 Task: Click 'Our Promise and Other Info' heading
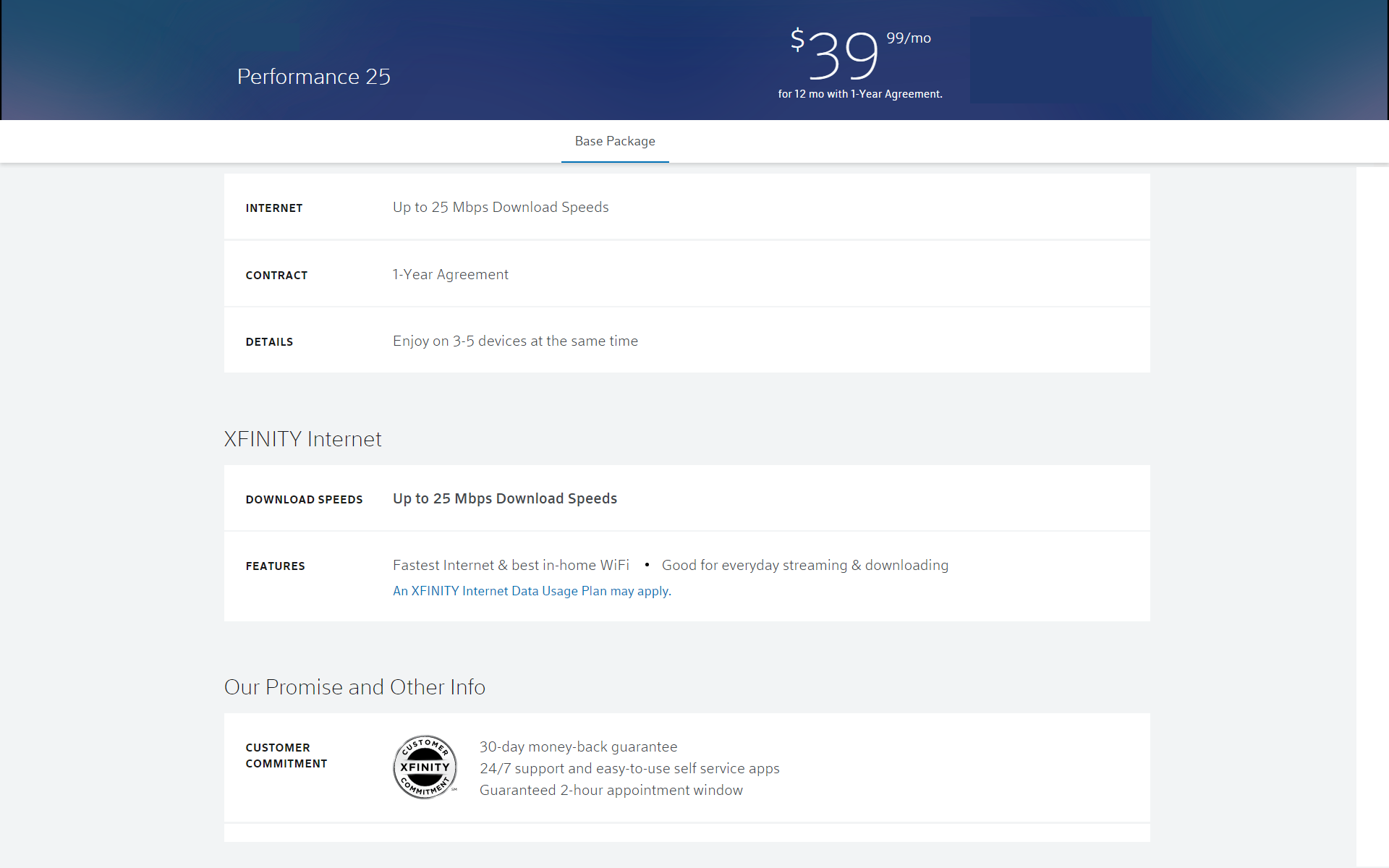[x=354, y=687]
